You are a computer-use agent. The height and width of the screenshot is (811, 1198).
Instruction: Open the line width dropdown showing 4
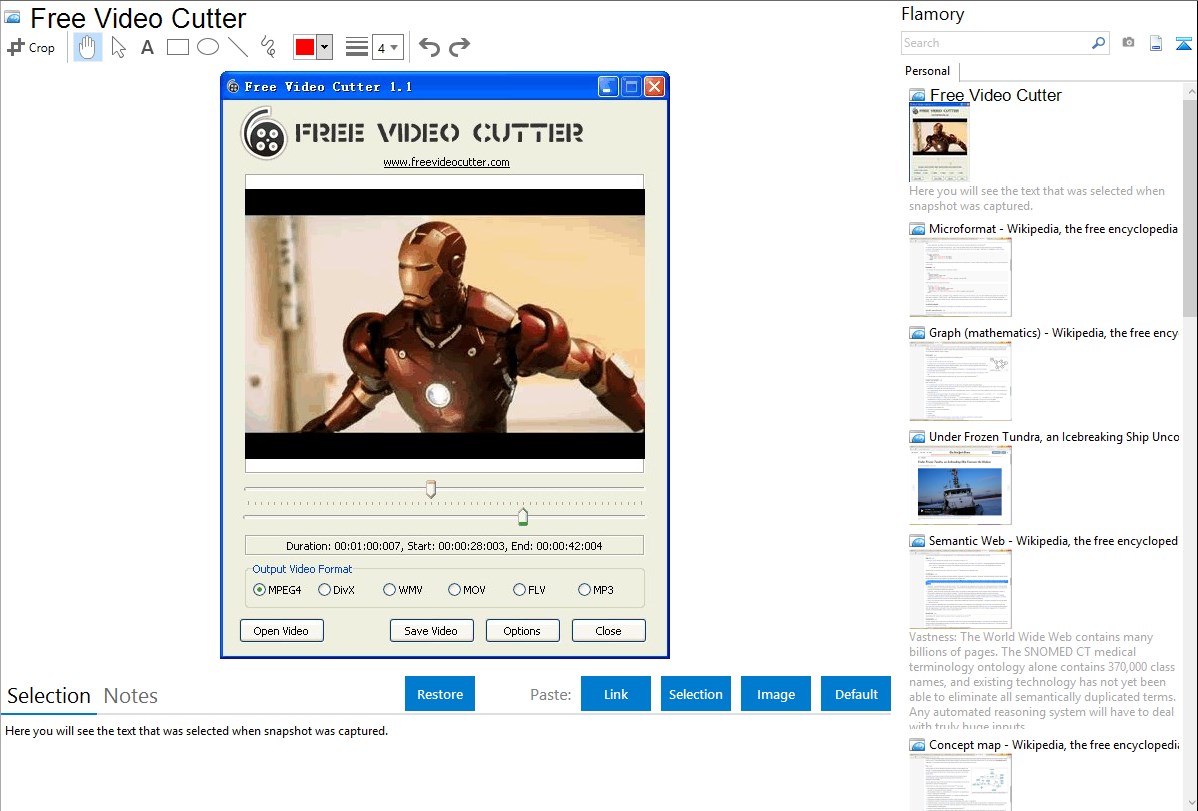[x=388, y=47]
